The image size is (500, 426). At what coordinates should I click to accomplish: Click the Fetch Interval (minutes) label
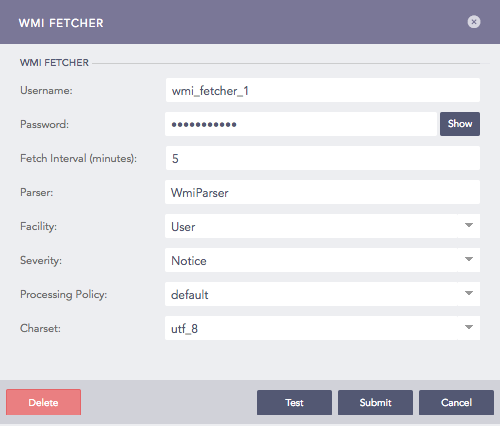coord(79,158)
